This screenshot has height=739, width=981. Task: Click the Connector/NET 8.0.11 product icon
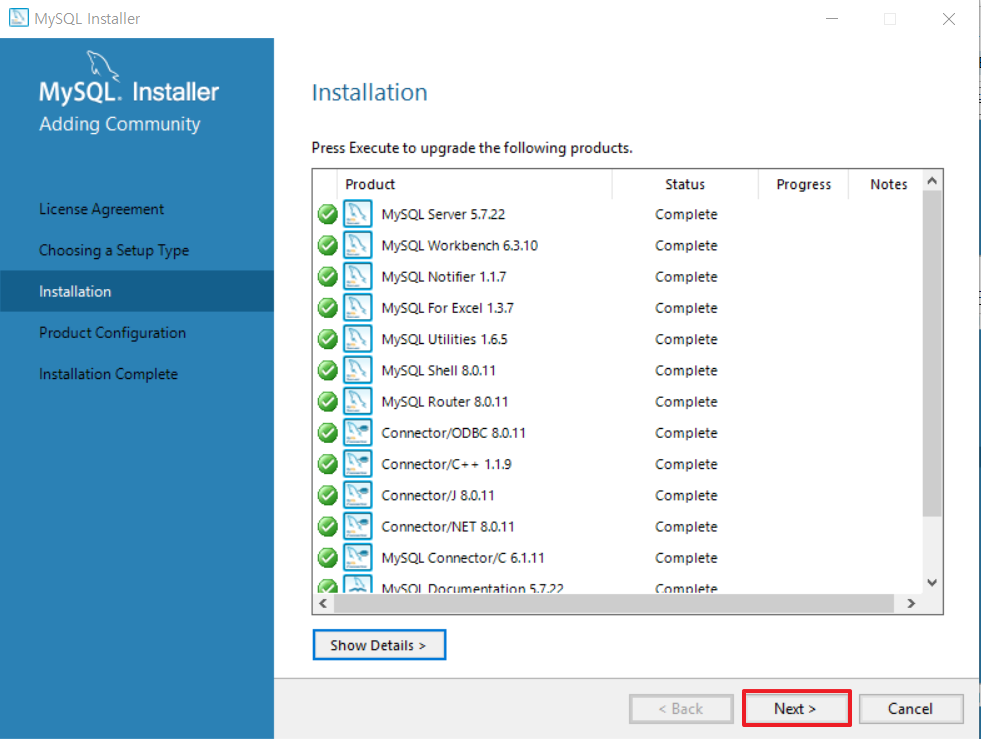[358, 527]
